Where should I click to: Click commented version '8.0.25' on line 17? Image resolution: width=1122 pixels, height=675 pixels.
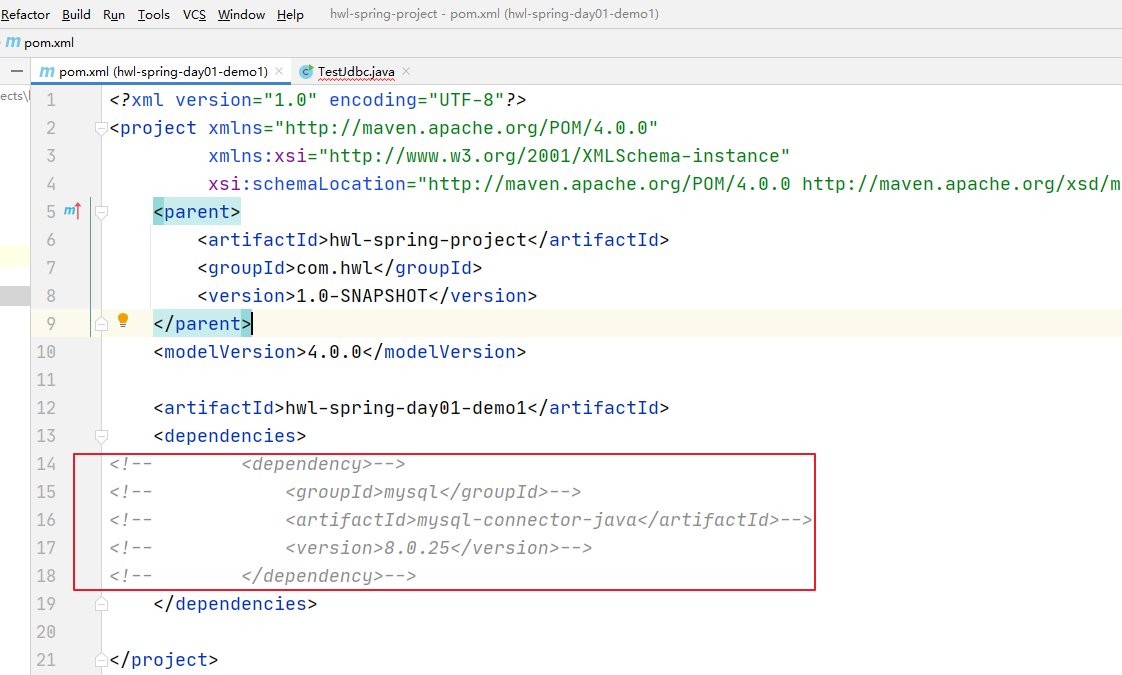(417, 548)
